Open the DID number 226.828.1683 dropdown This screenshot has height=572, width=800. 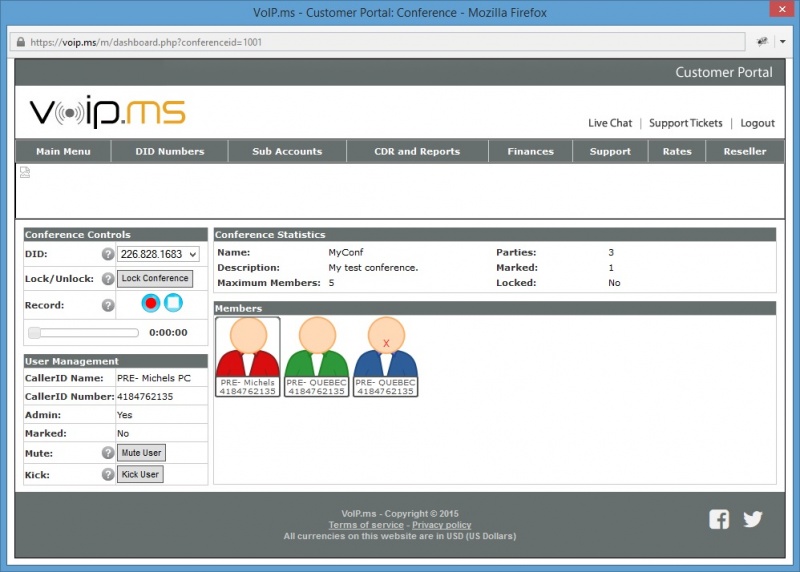158,254
